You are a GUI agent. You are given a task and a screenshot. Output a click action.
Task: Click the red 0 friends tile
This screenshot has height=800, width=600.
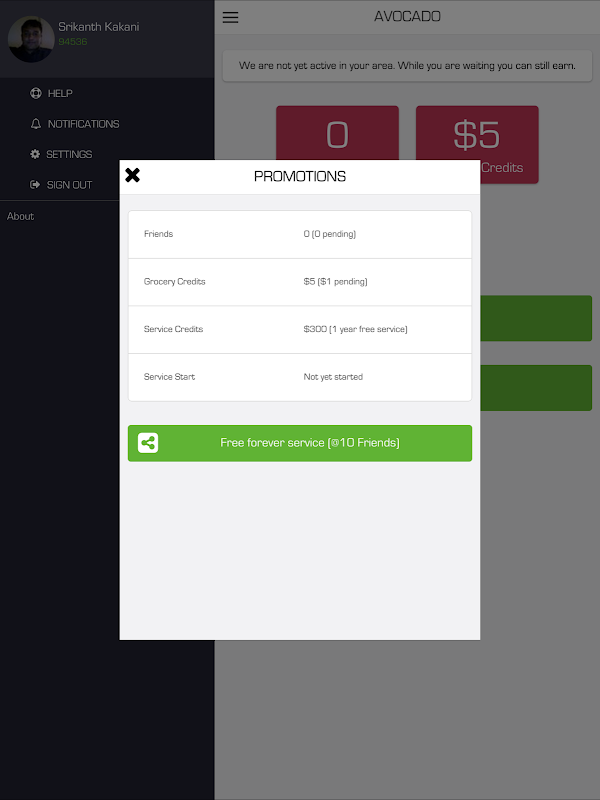point(337,133)
